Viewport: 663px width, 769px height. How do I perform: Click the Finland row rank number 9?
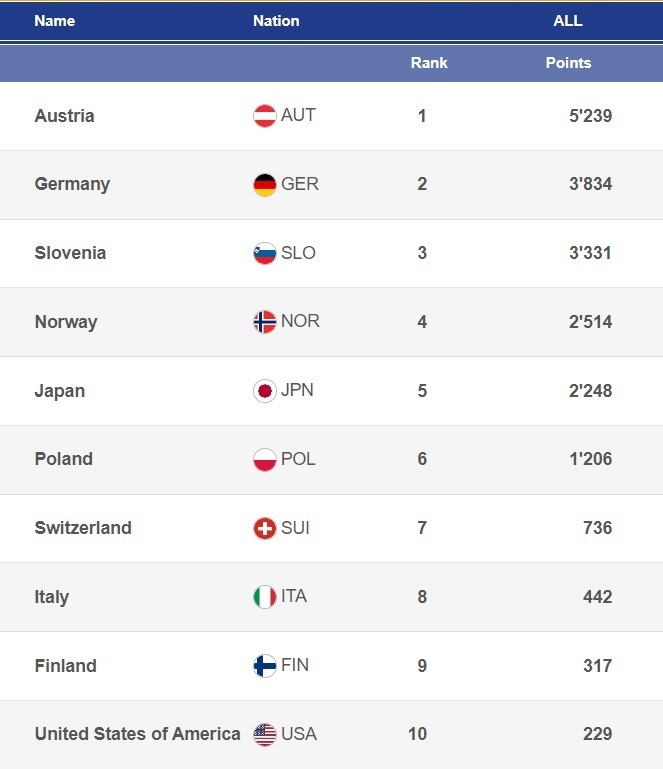pos(422,666)
